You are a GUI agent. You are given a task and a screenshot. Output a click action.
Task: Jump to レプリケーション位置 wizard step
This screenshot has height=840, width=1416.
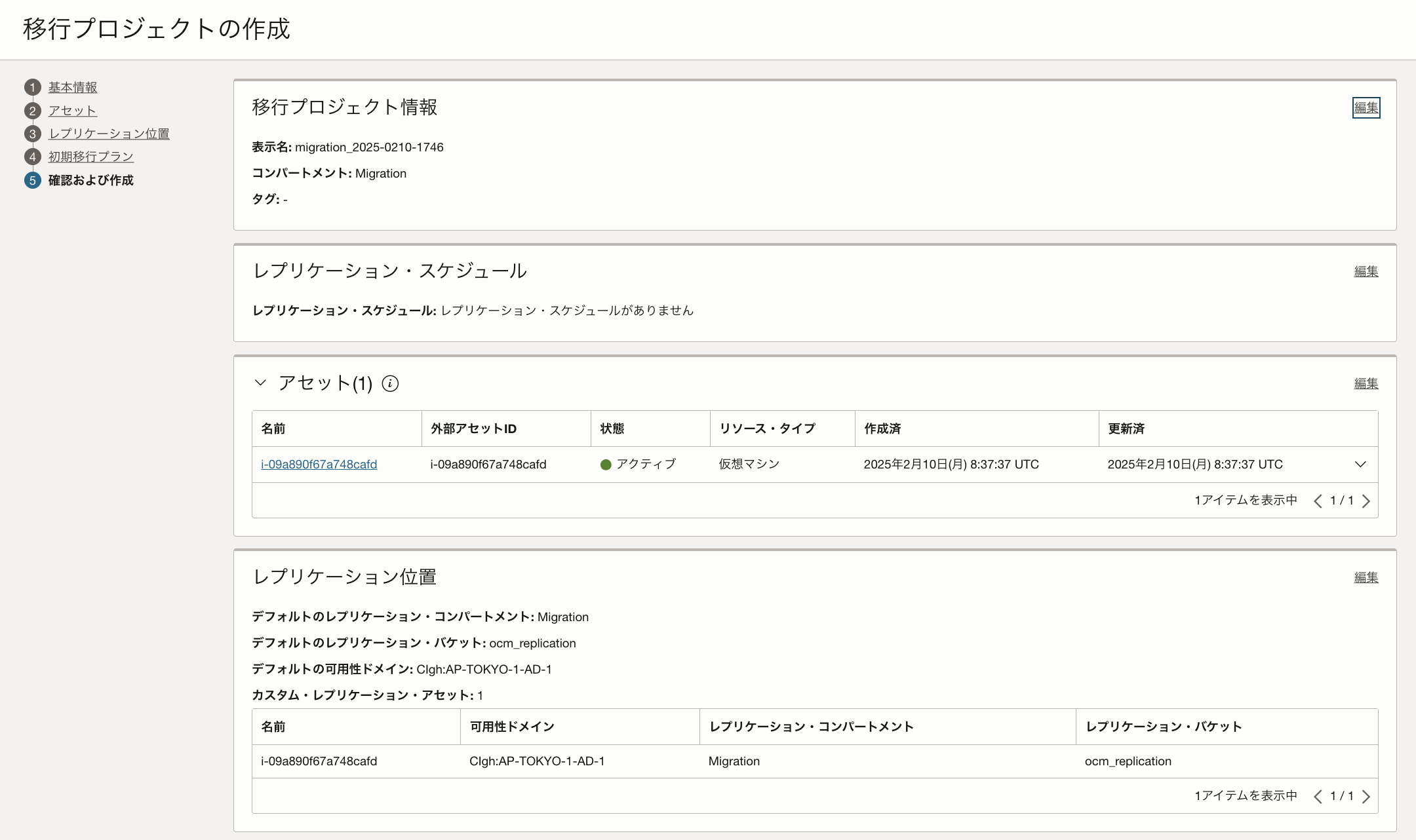(x=109, y=134)
